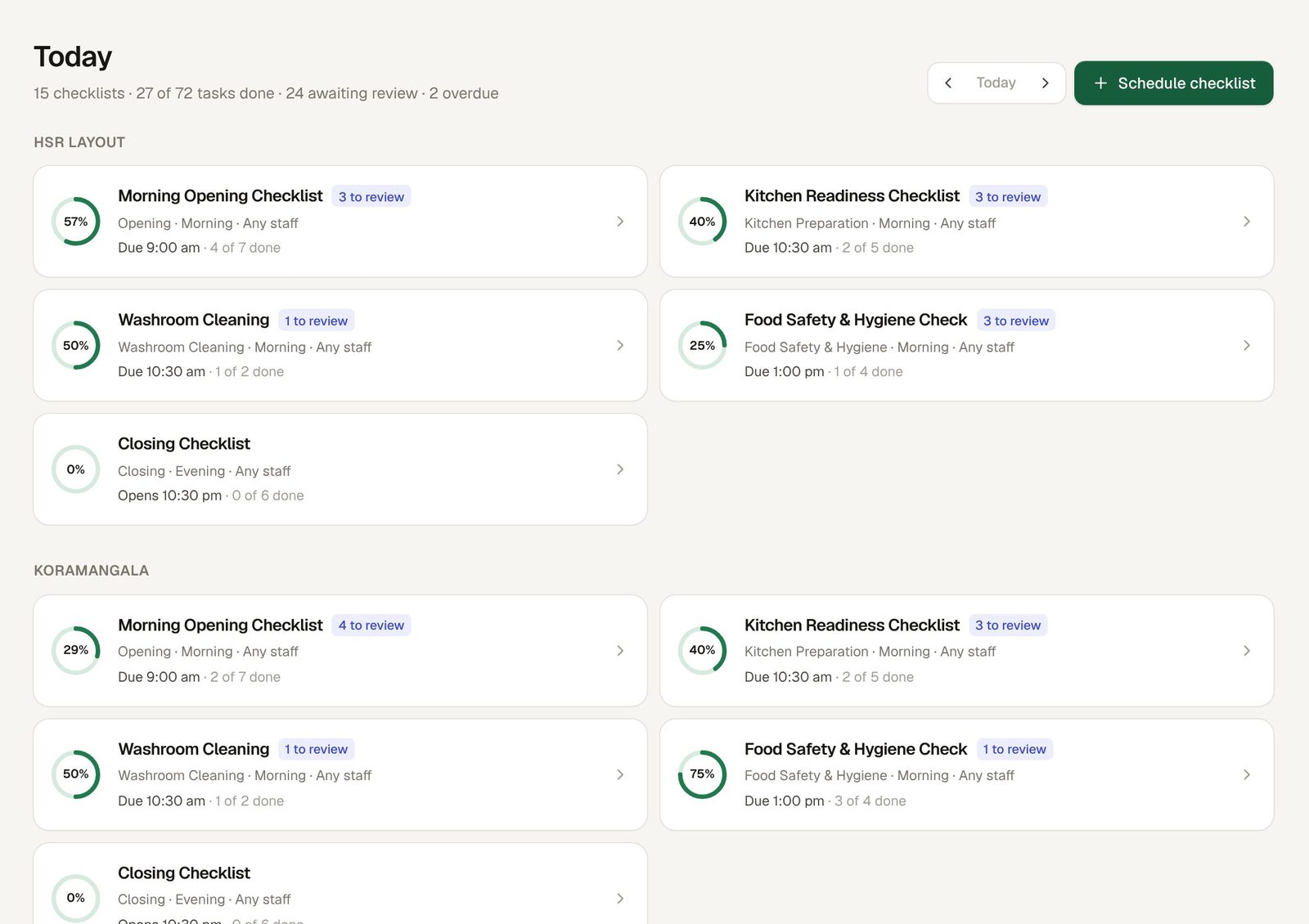This screenshot has width=1309, height=924.
Task: Click HSR Layout Kitchen Readiness 40% ring
Action: coord(702,222)
